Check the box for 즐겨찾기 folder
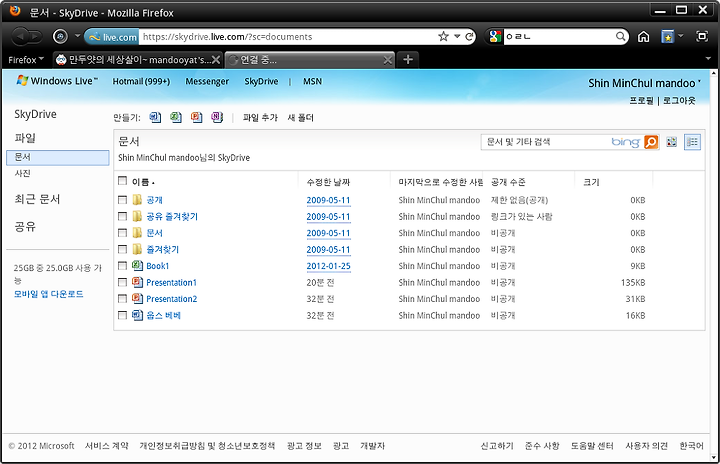Image resolution: width=720 pixels, height=464 pixels. [x=122, y=249]
